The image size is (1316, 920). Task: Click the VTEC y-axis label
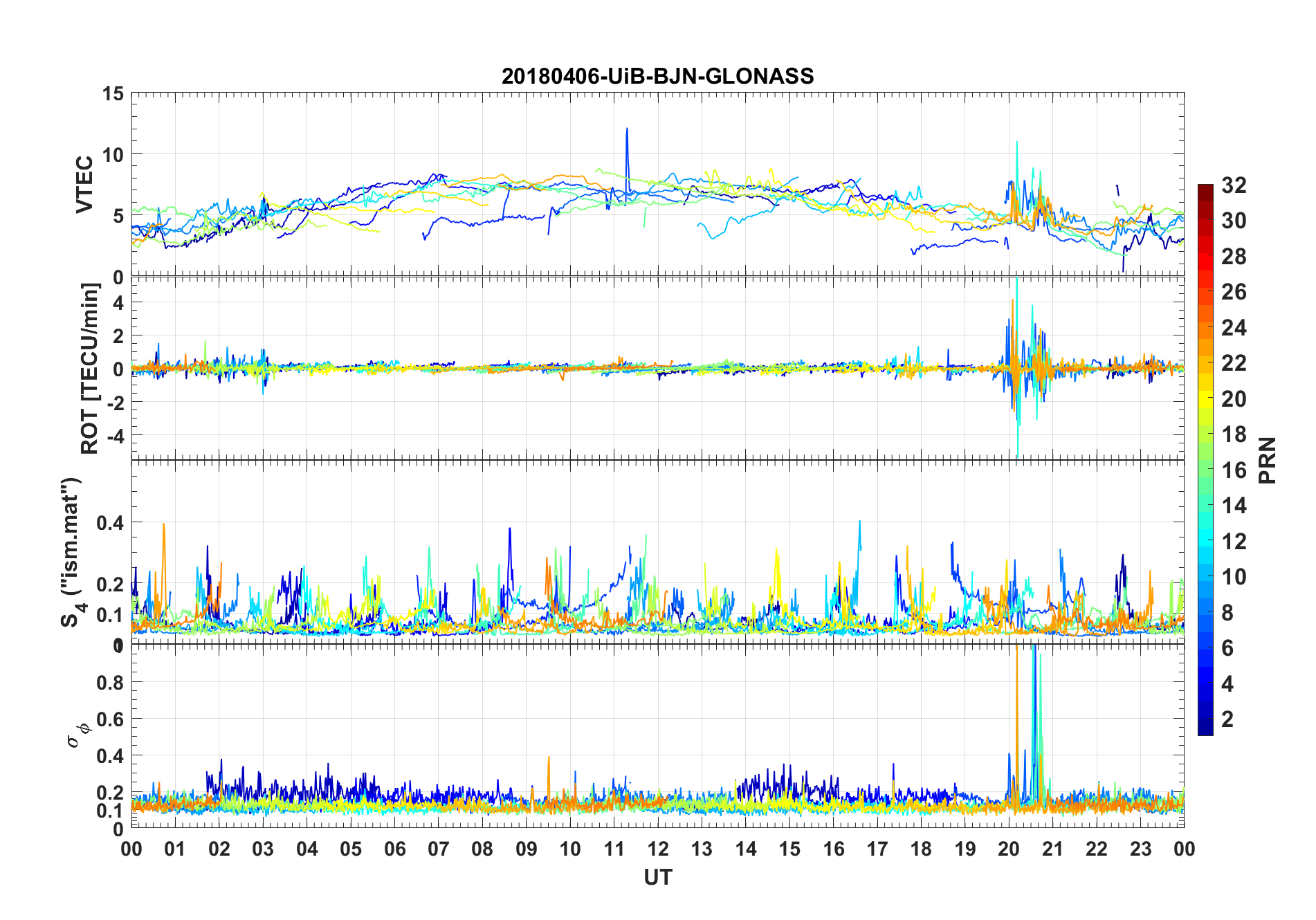pos(84,185)
